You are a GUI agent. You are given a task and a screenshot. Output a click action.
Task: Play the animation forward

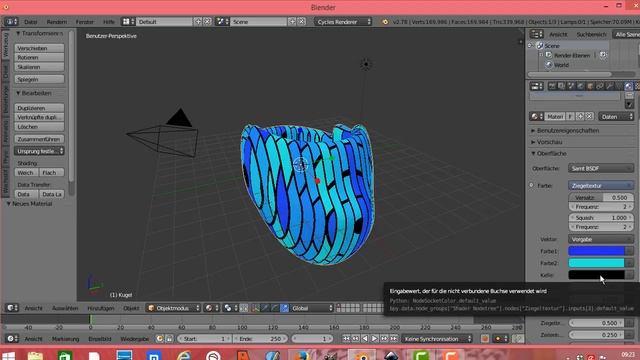(x=374, y=339)
